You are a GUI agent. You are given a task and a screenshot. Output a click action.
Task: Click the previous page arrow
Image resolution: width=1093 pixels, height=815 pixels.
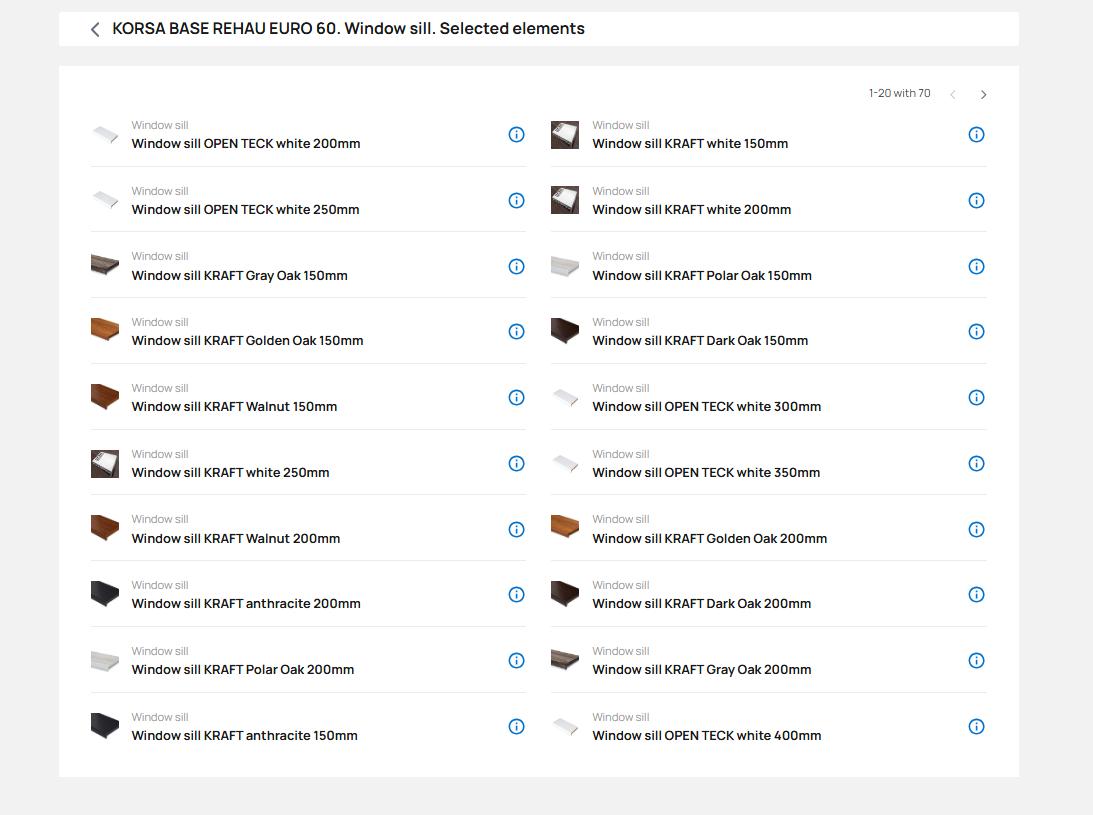pos(953,94)
